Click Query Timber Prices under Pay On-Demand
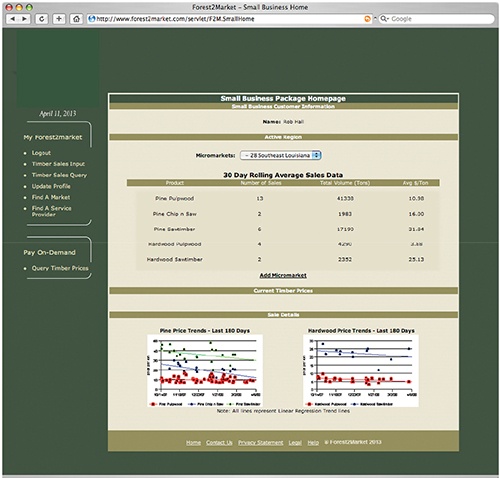Viewport: 500px width, 478px height. (x=60, y=268)
